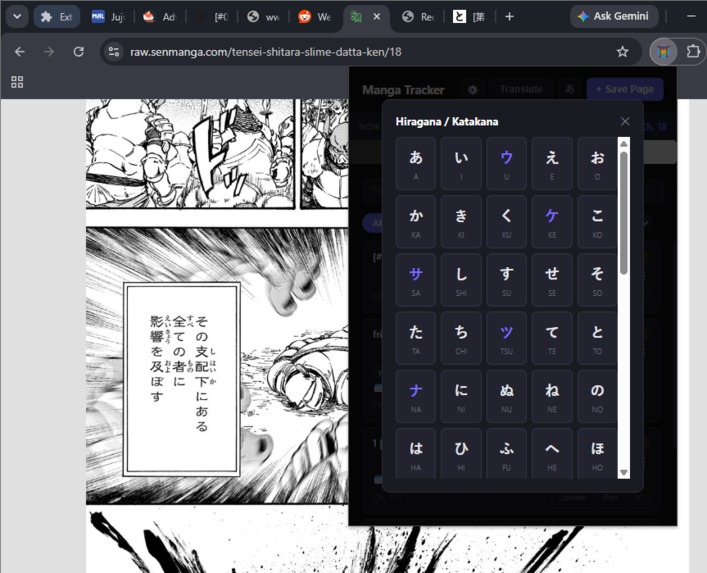Click the い (I) kana tile
Viewport: 707px width, 573px height.
point(461,164)
